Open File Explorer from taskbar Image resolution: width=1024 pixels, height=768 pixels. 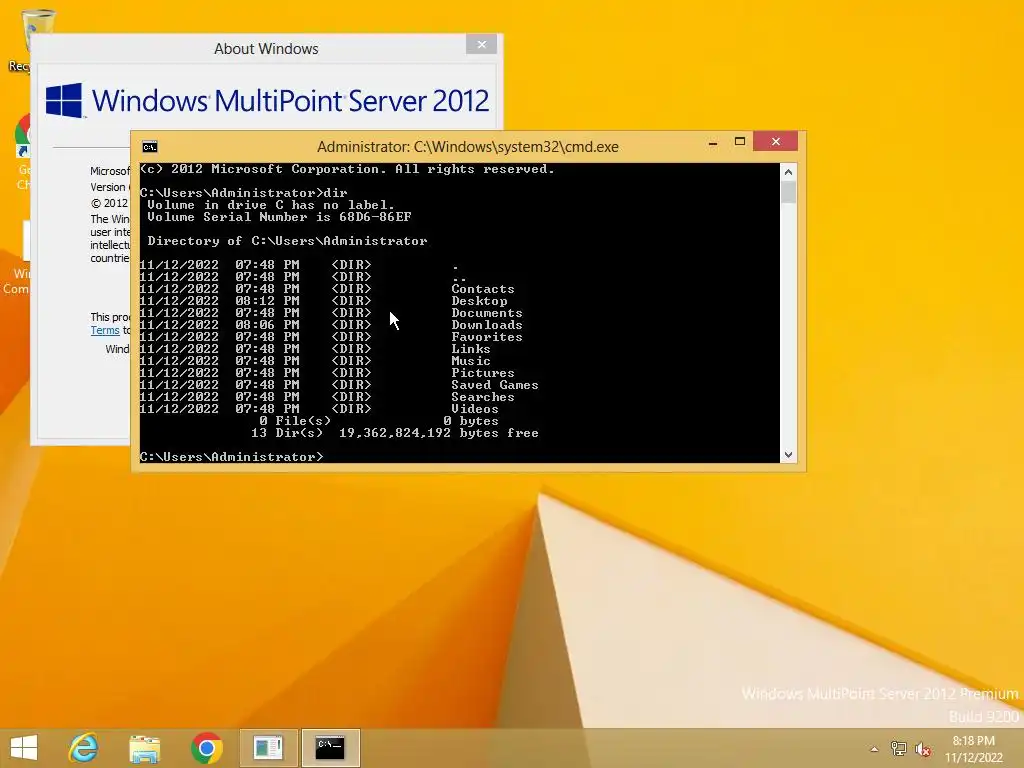pyautogui.click(x=144, y=748)
